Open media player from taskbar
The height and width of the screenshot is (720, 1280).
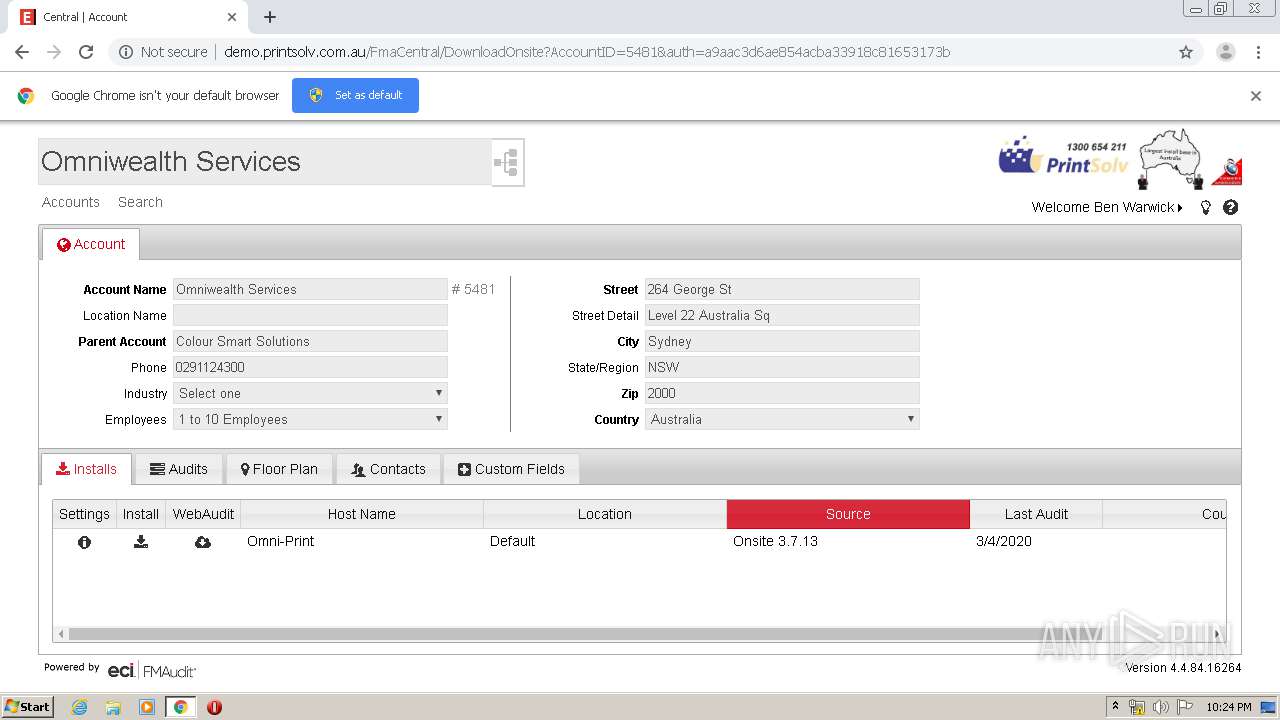pos(147,707)
